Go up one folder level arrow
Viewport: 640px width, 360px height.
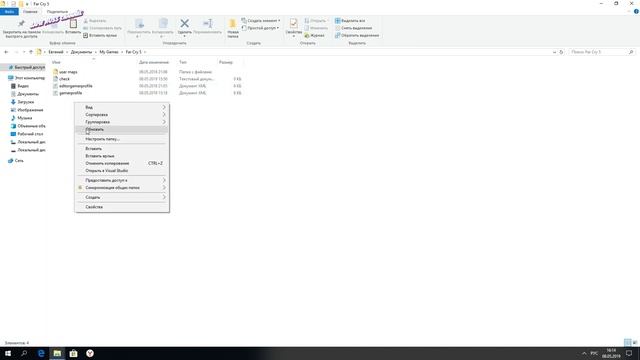(x=31, y=52)
